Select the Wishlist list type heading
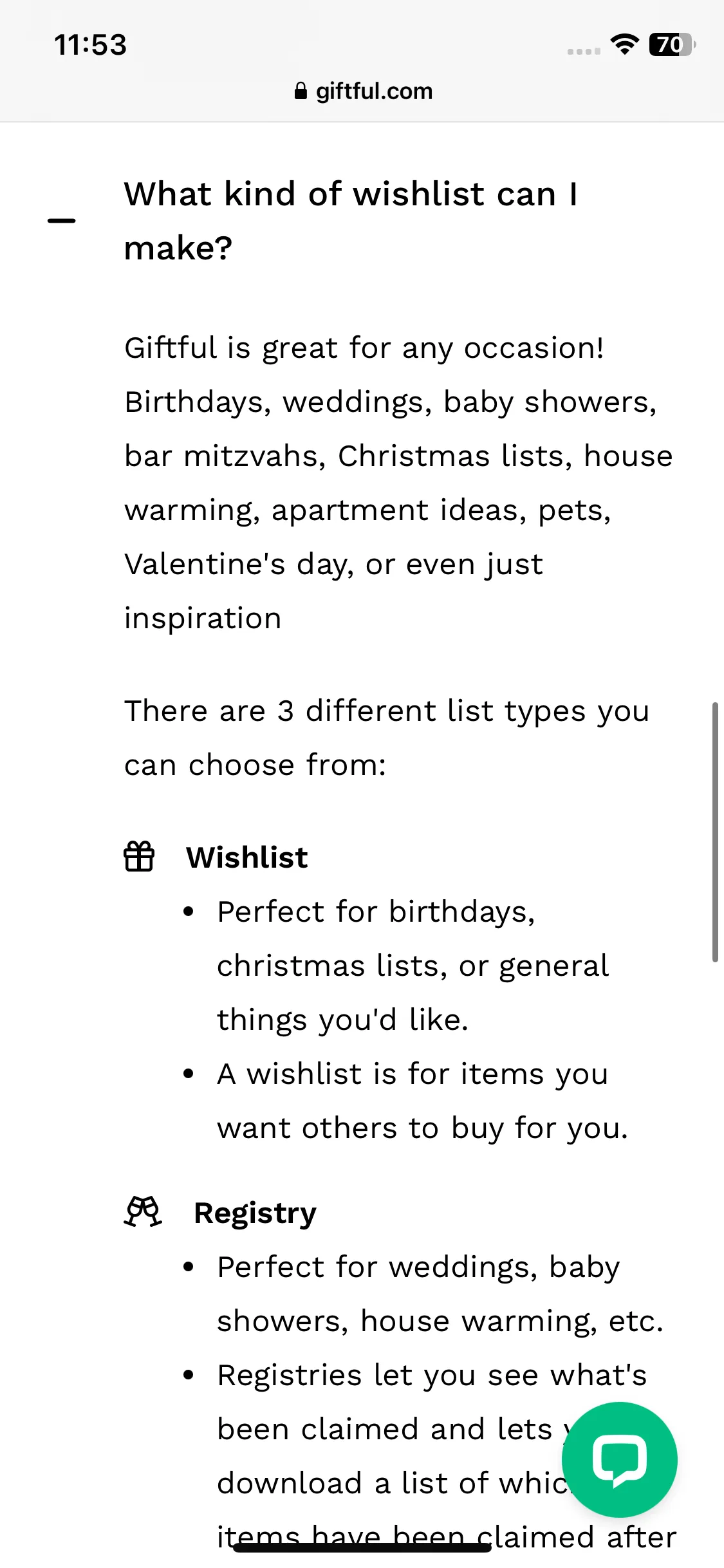Screen dimensions: 724x1568 247,857
